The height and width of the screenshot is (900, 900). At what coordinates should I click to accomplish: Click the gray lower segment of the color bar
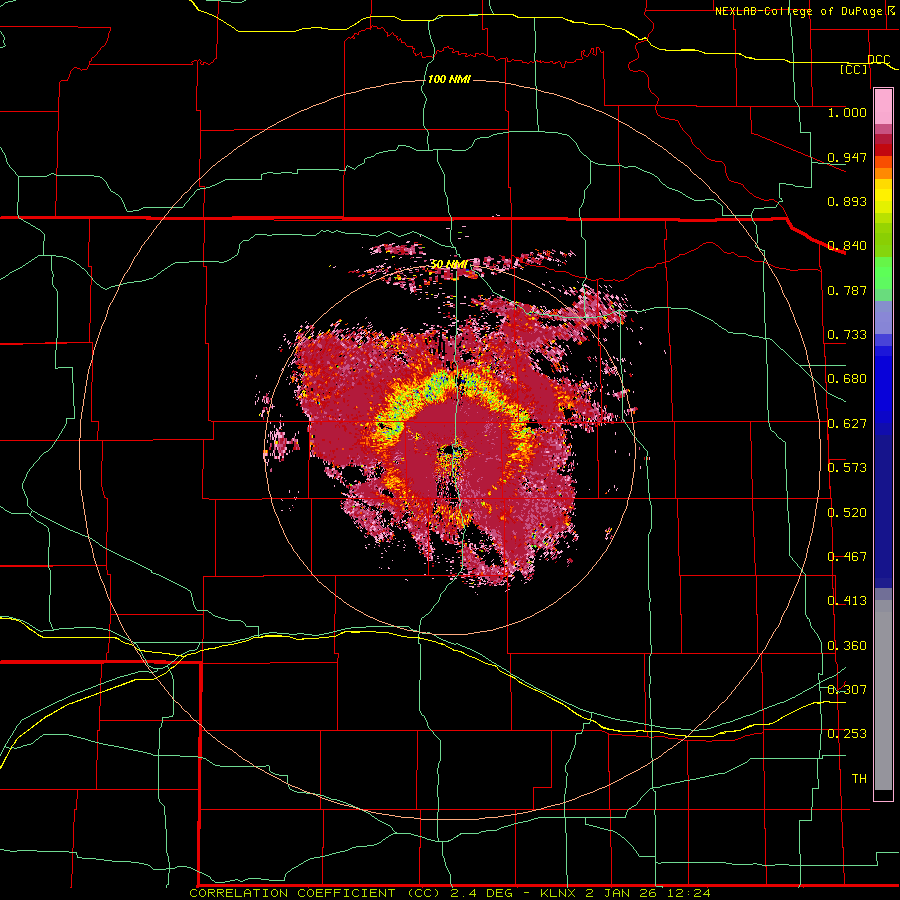click(883, 695)
